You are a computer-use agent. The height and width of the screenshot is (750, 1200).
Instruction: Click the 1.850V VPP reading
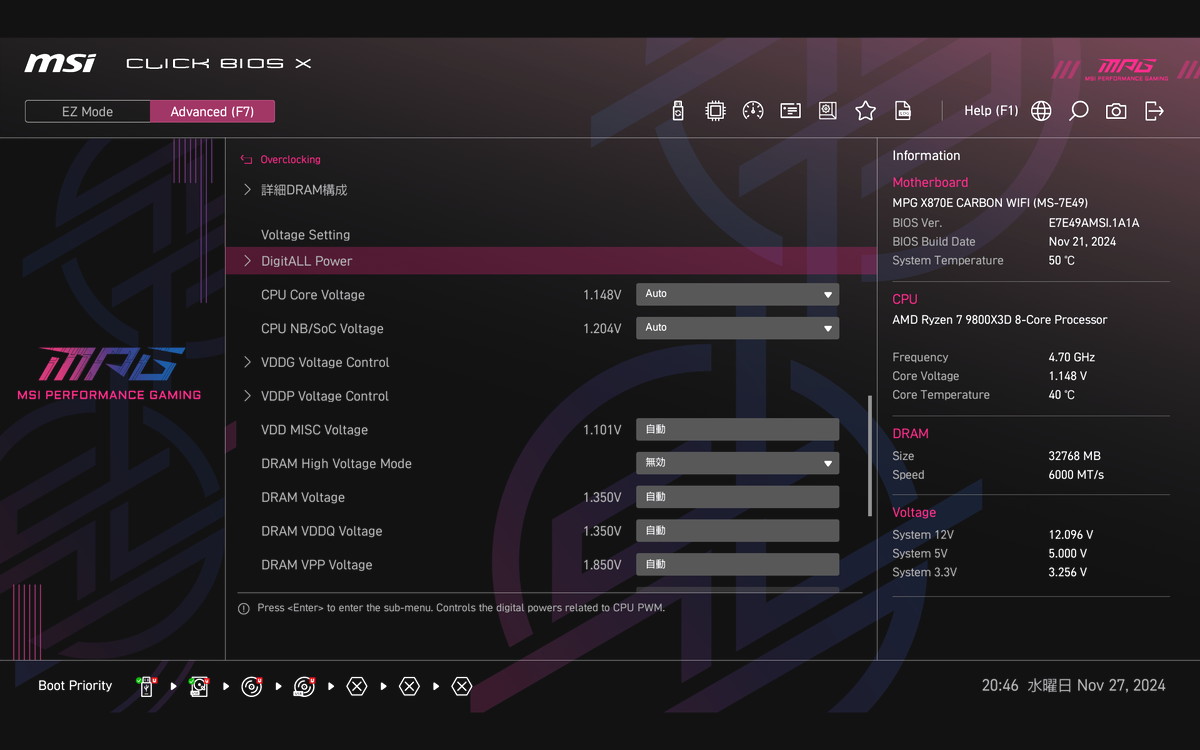(602, 565)
